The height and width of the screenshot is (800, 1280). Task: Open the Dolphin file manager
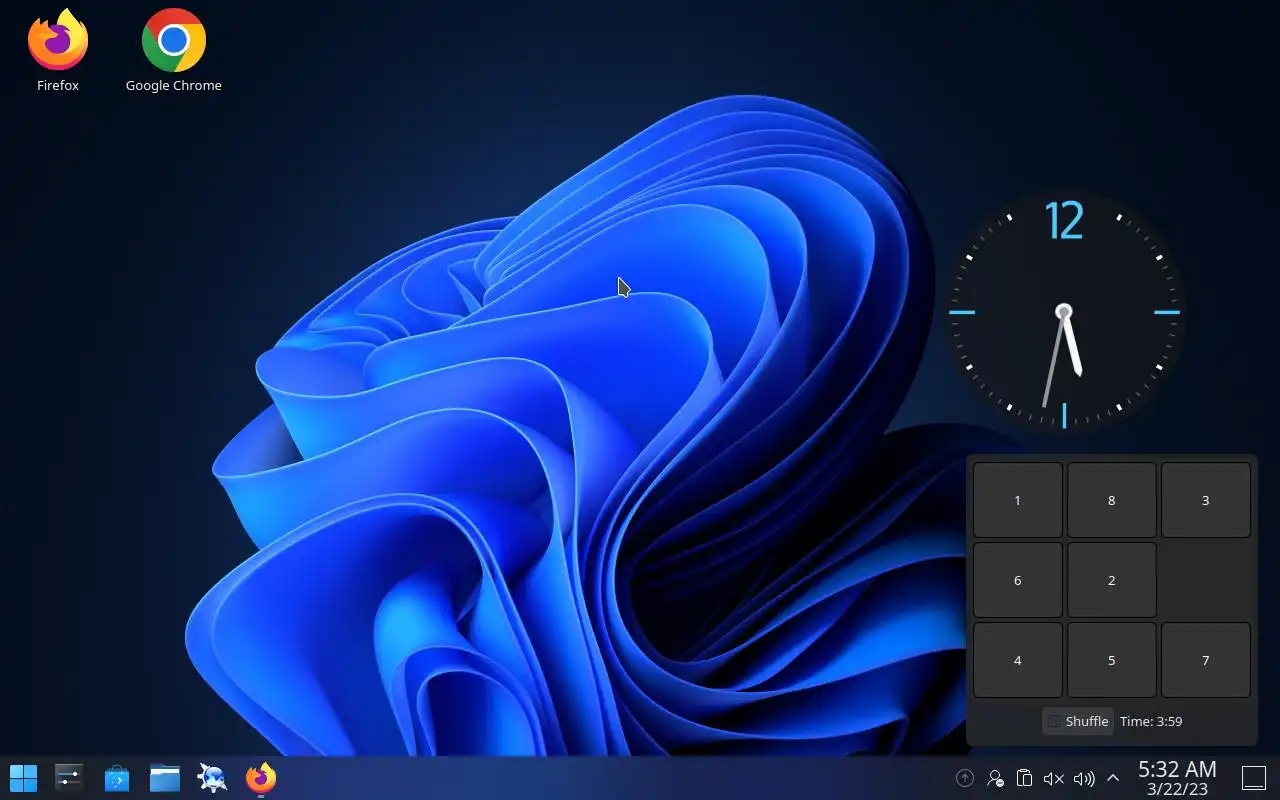(x=165, y=777)
